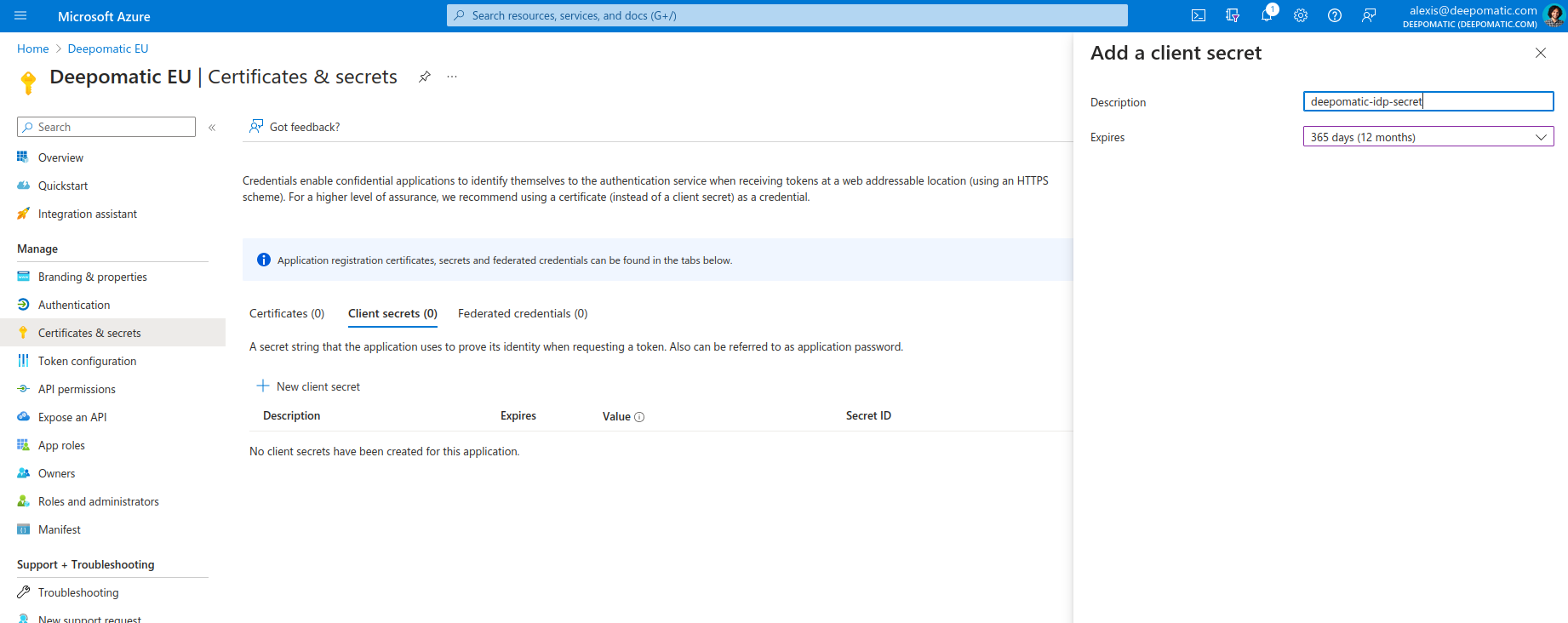Open the Federated credentials (0) tab

(523, 314)
